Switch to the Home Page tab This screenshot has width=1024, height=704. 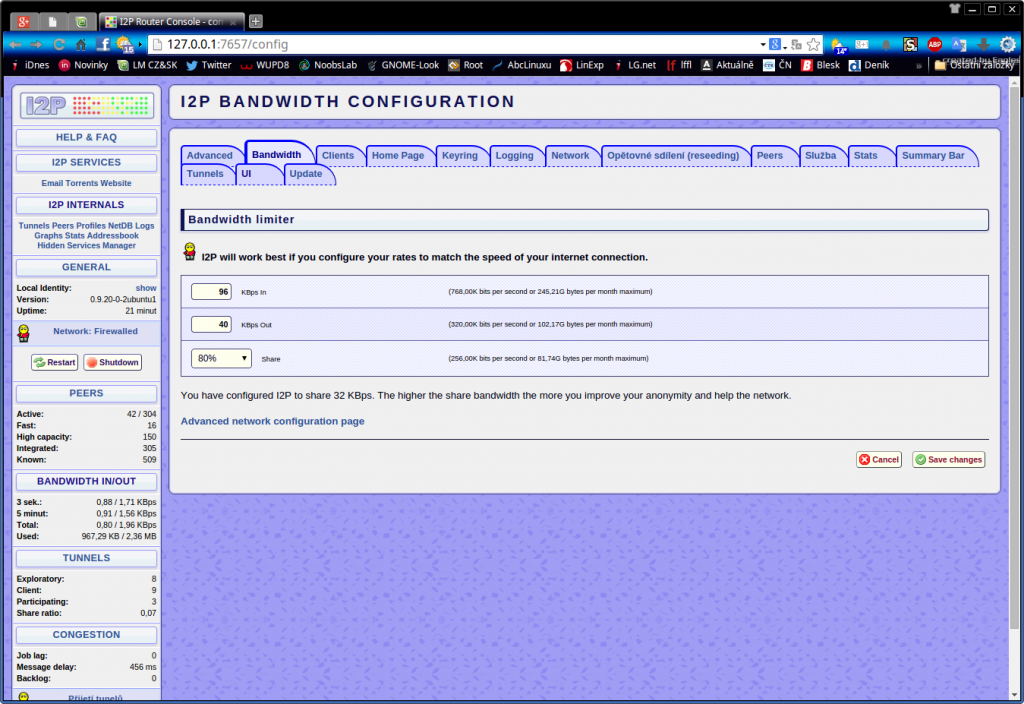pyautogui.click(x=398, y=155)
